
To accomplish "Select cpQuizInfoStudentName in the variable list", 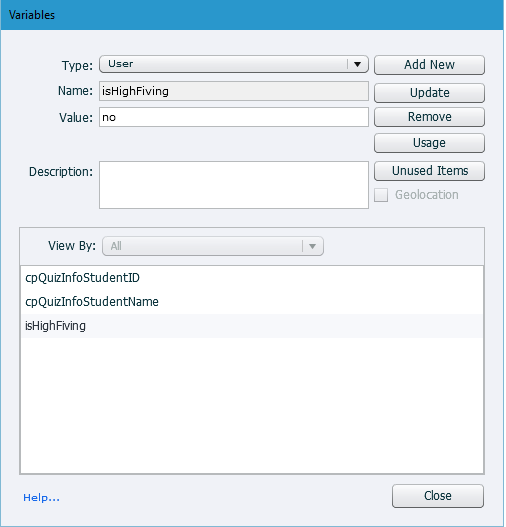I will point(252,302).
